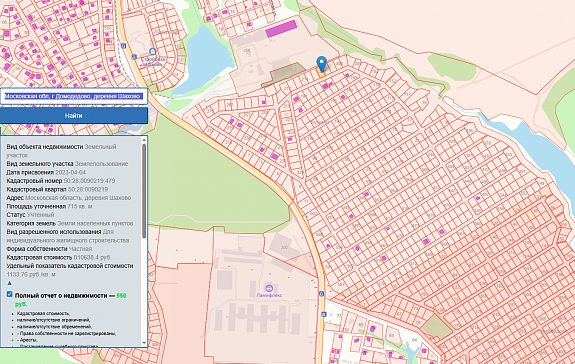Screen dimensions: 575x364
Task: Click the Вид объекта недвижимости row
Action: [61, 151]
